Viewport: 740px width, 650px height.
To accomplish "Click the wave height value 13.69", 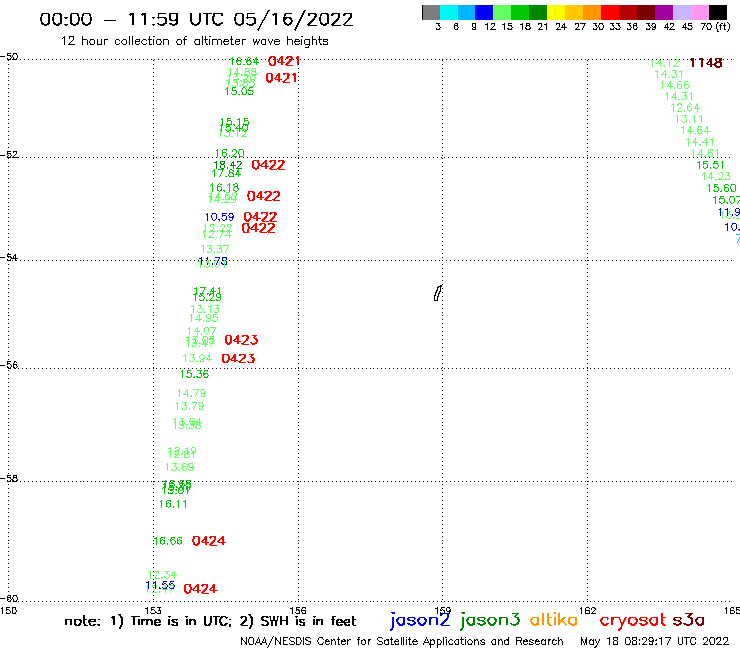I will pos(180,467).
